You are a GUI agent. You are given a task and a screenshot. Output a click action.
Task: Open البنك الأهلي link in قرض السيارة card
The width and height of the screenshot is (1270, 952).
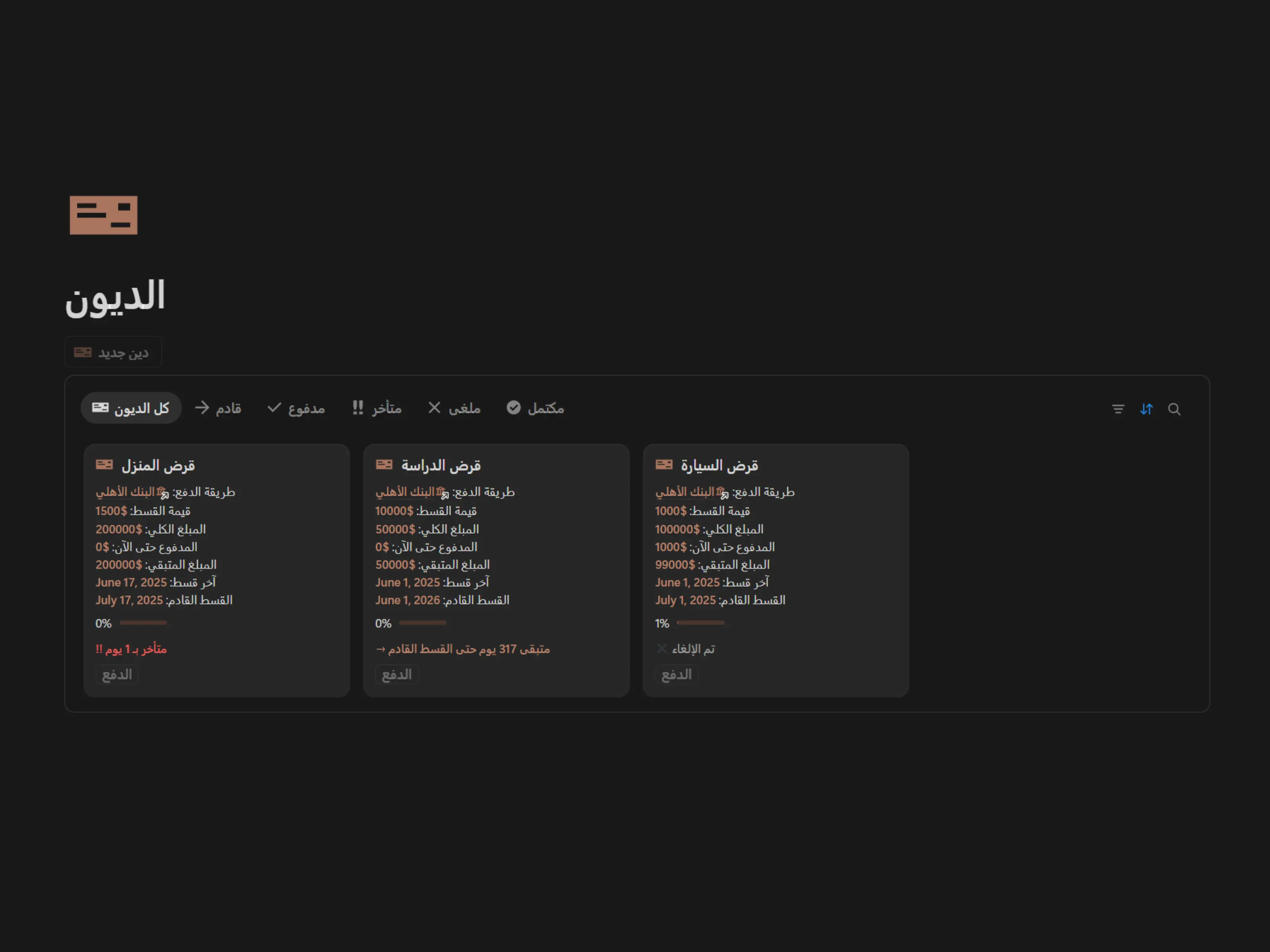pyautogui.click(x=685, y=492)
